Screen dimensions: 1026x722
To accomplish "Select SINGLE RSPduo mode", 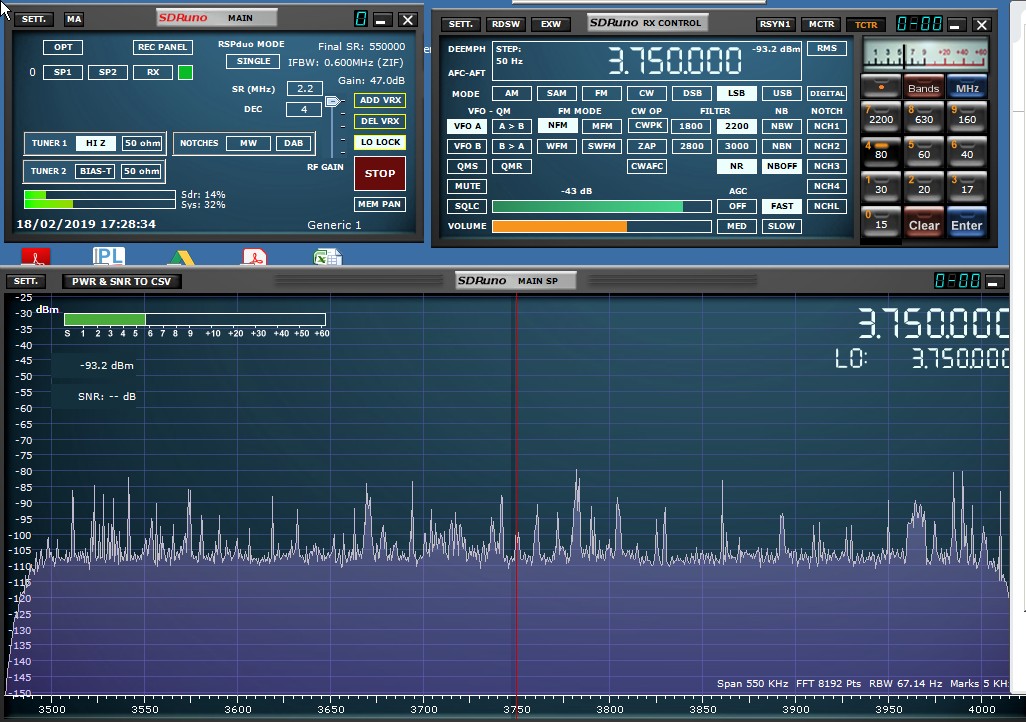I will click(253, 61).
